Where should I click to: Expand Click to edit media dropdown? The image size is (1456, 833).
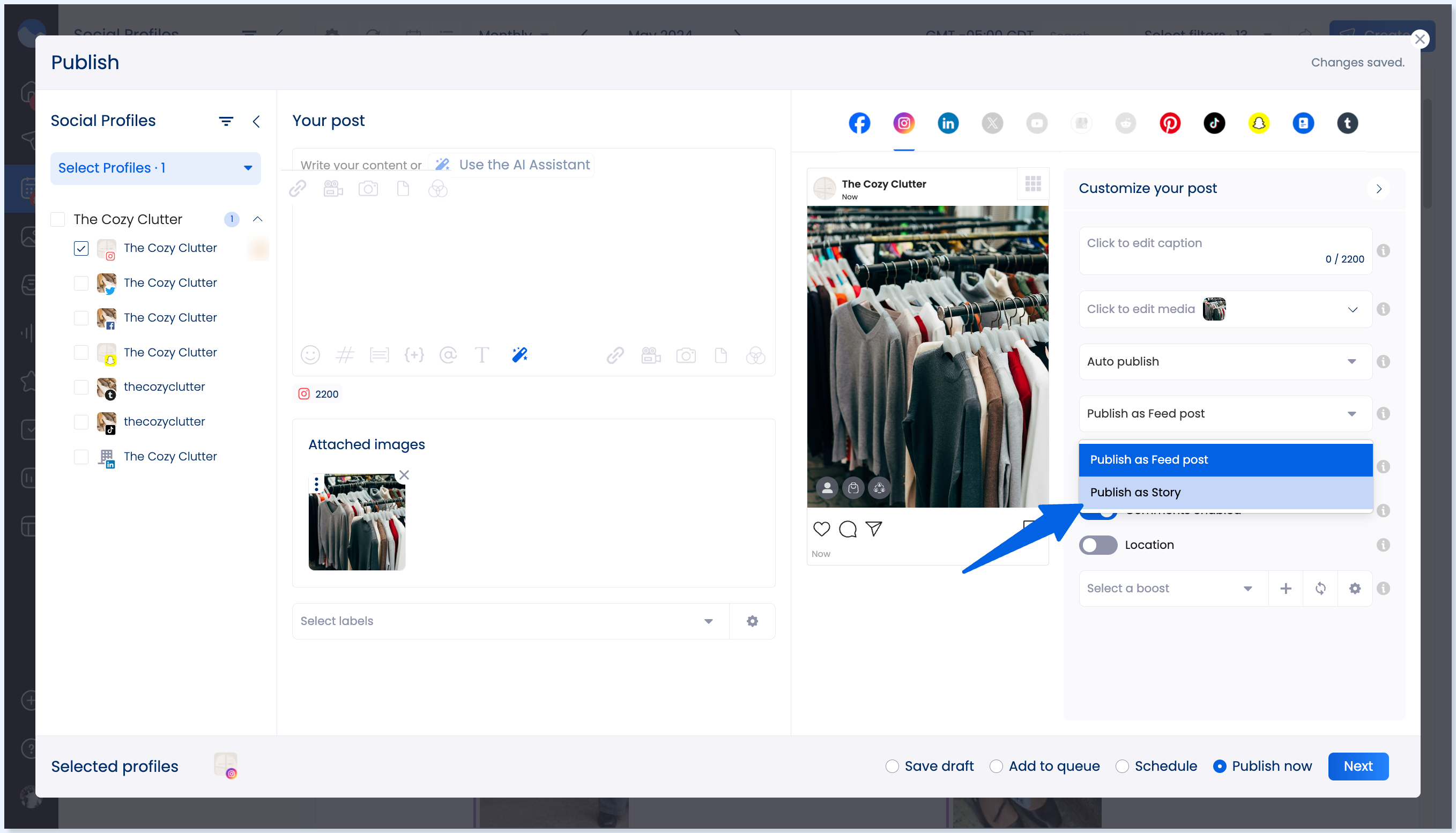pos(1225,309)
